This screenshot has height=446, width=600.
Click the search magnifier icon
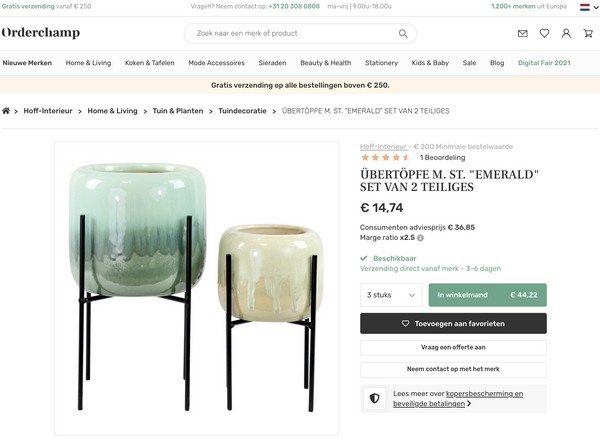(403, 33)
